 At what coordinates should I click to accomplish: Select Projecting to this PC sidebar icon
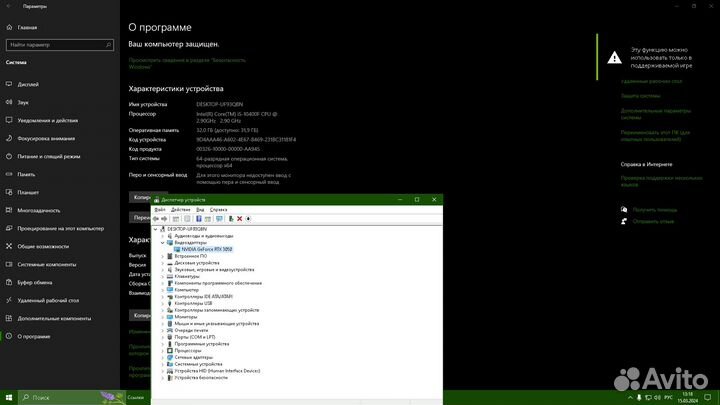point(9,228)
